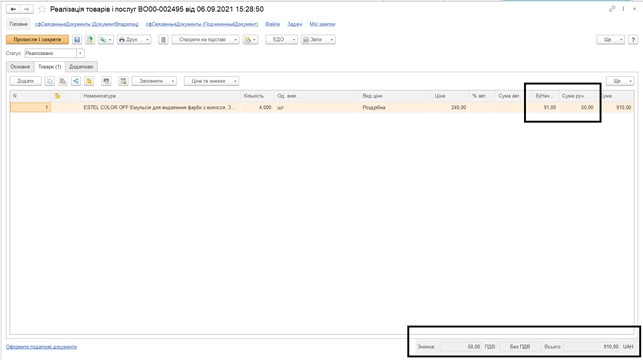The image size is (643, 360).
Task: Click the copy link icon at top right
Action: pyautogui.click(x=612, y=9)
